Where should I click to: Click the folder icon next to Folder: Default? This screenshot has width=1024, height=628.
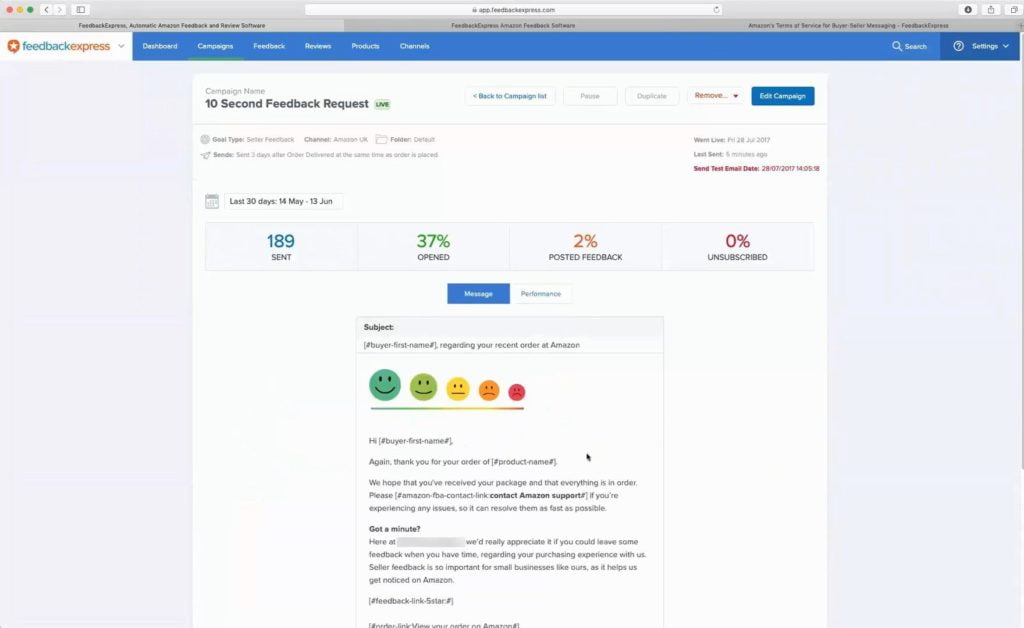point(381,139)
